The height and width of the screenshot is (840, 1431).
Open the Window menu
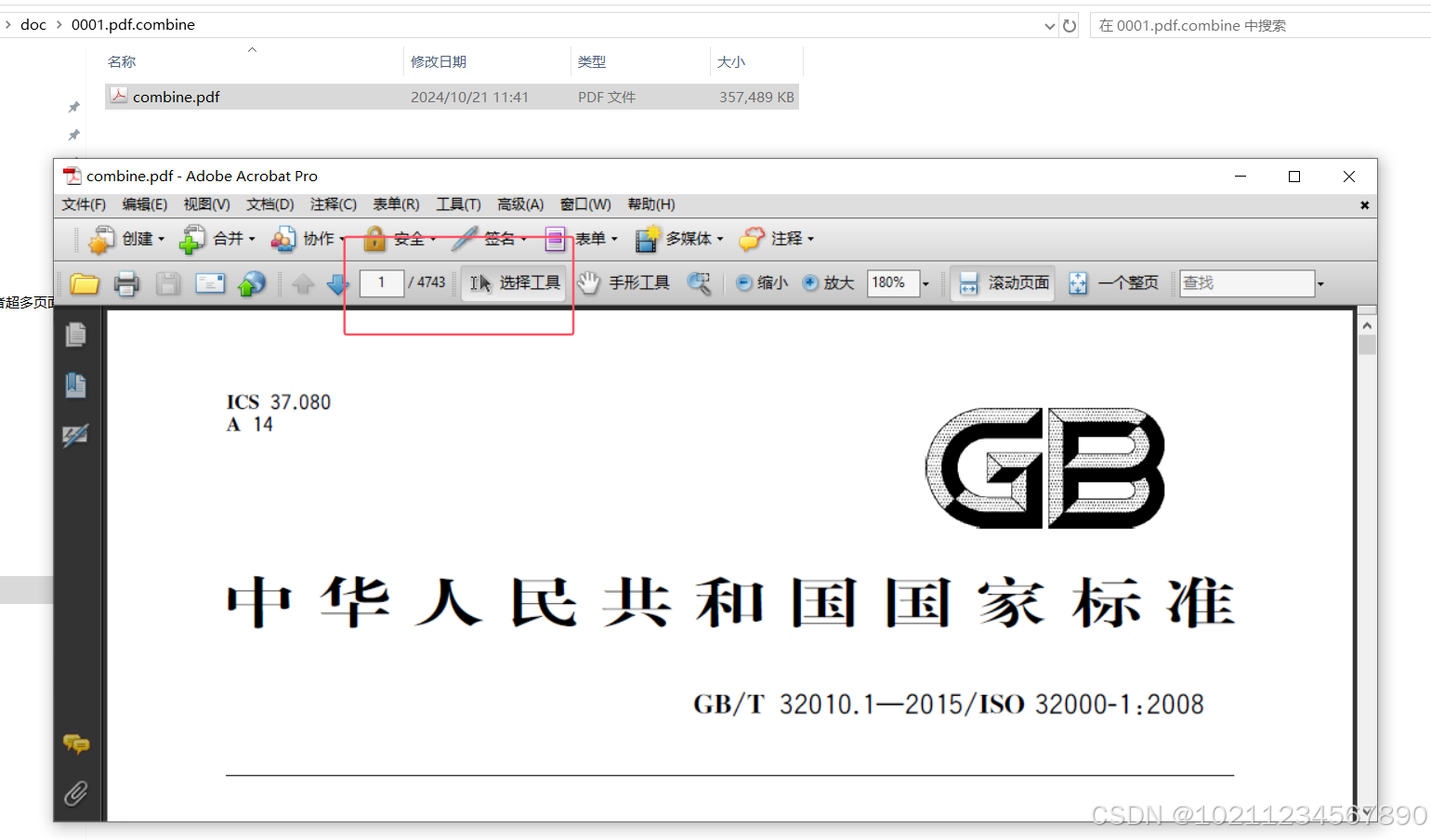tap(585, 204)
